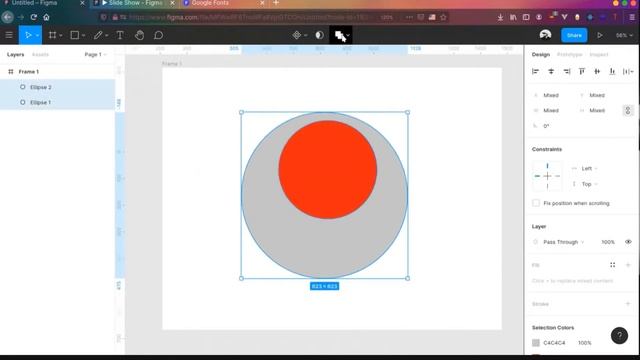Screen dimensions: 640x360
Task: Open Move tool dropdown arrow
Action: point(37,36)
